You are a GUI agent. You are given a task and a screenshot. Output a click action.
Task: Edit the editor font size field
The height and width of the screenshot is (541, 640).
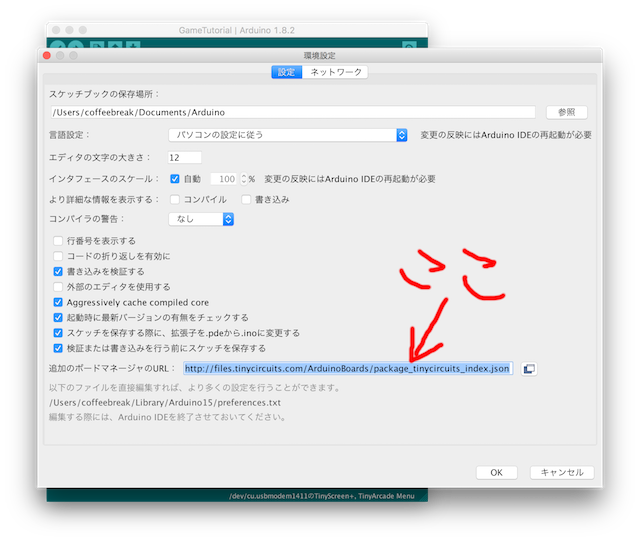click(x=184, y=158)
